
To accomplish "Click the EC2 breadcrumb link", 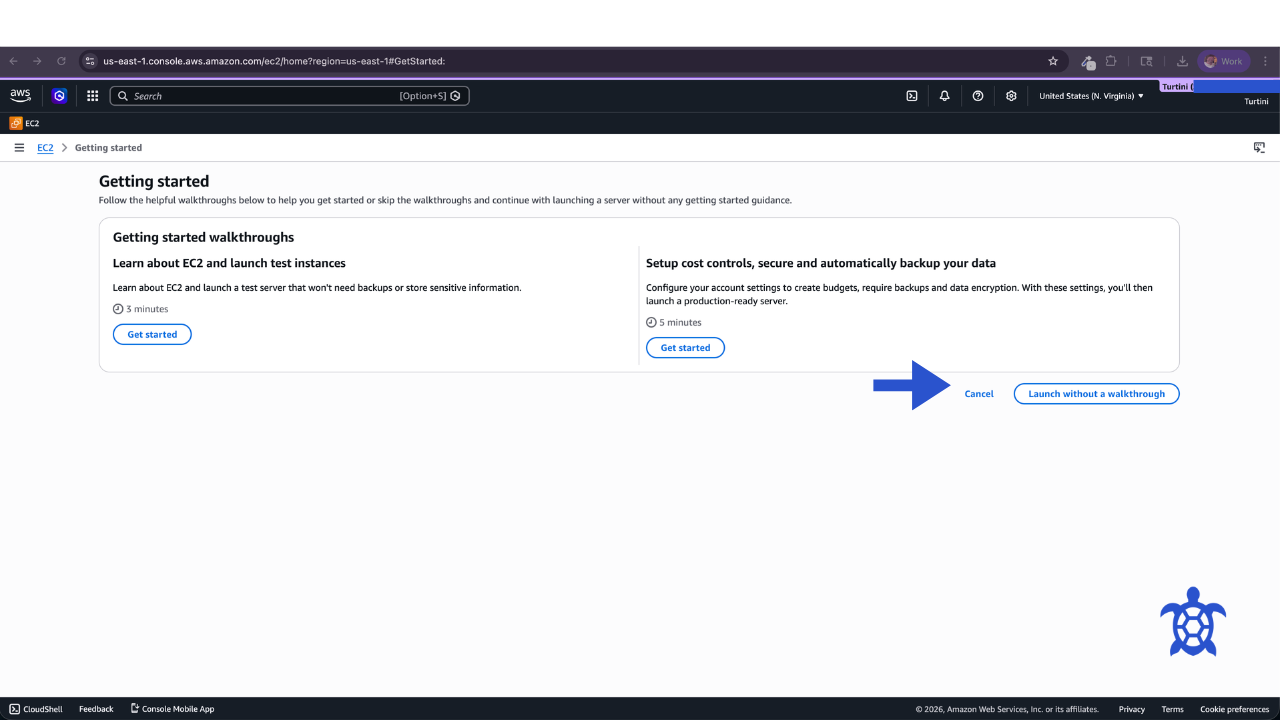I will pyautogui.click(x=45, y=148).
